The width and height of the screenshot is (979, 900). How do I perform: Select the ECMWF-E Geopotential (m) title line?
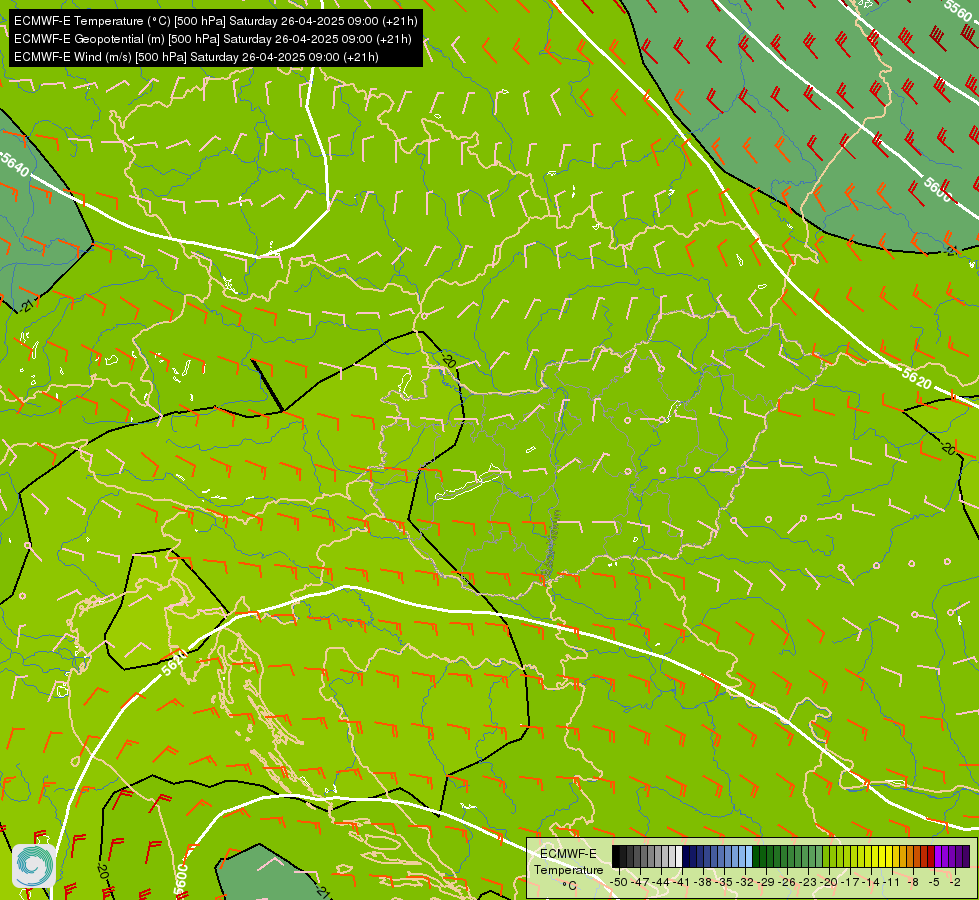[212, 39]
